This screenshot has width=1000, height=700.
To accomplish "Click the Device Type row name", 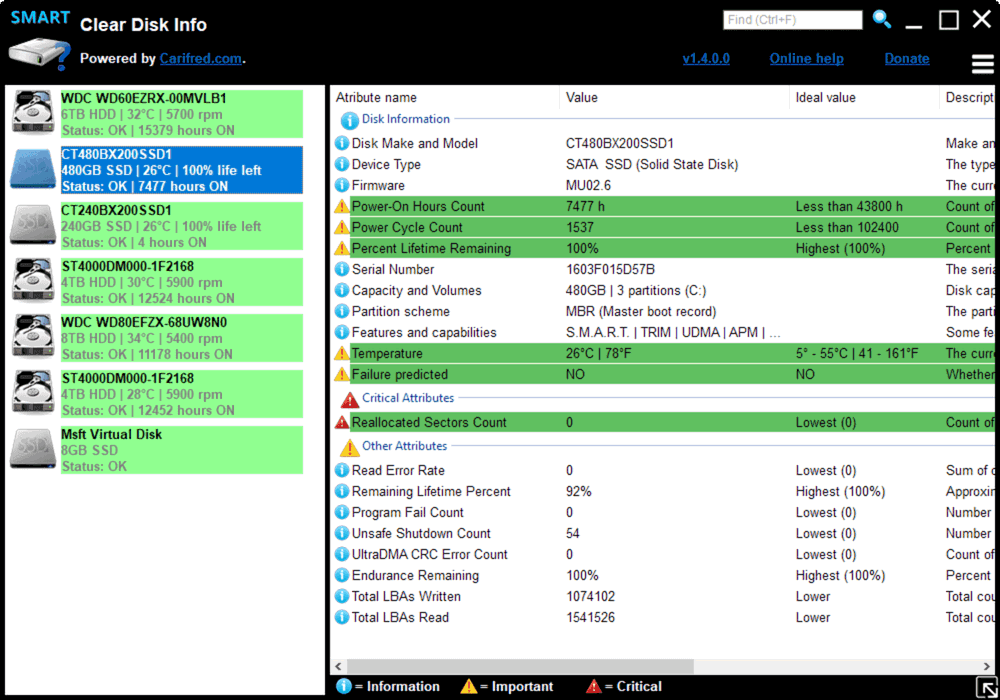I will click(386, 164).
